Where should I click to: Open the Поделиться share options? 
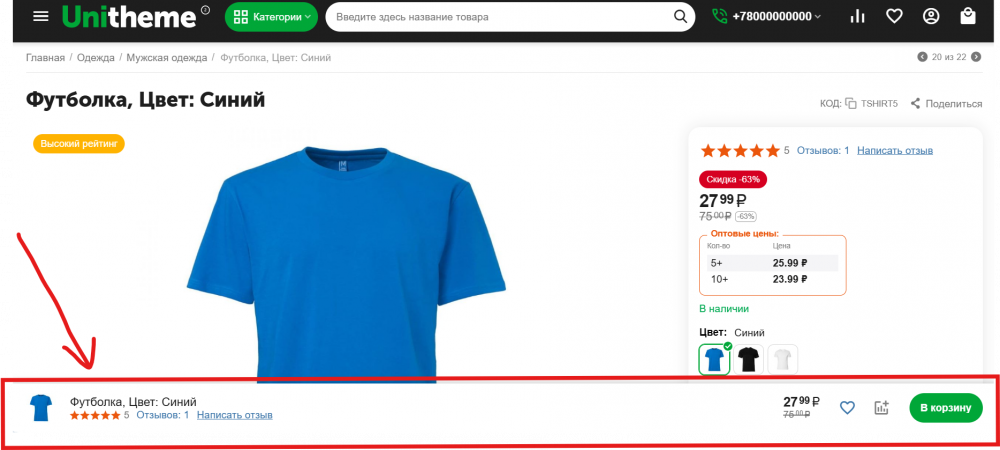(945, 103)
